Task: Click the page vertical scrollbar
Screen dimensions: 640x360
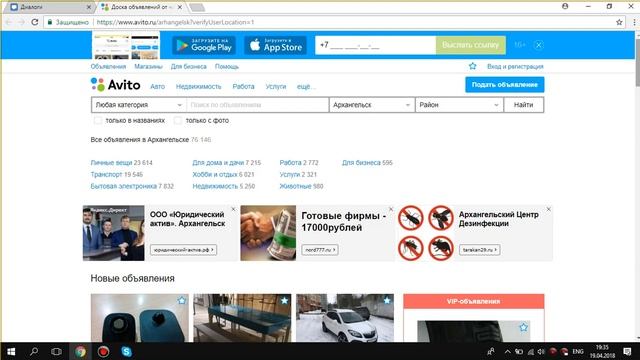Action: pyautogui.click(x=637, y=61)
